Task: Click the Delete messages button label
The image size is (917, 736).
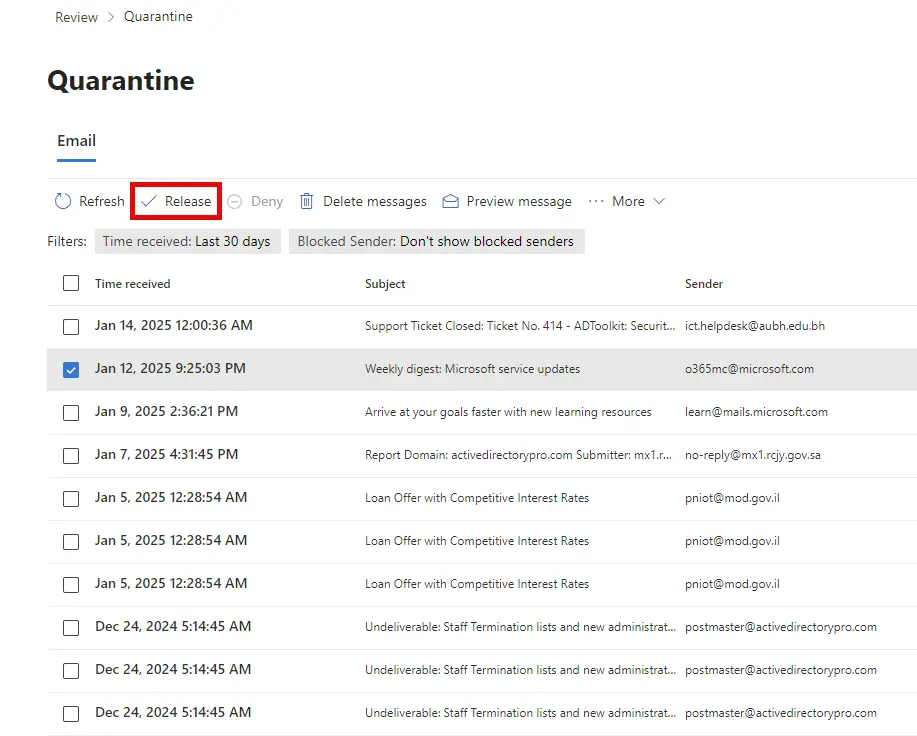Action: pyautogui.click(x=375, y=201)
